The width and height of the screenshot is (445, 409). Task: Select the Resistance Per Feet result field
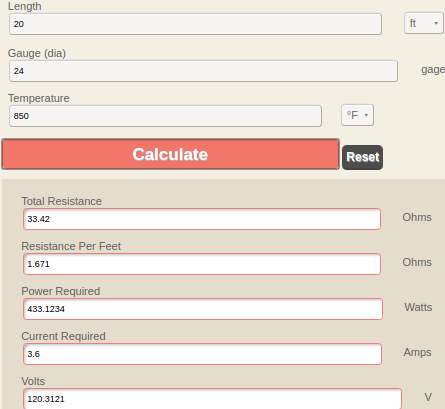tap(202, 264)
